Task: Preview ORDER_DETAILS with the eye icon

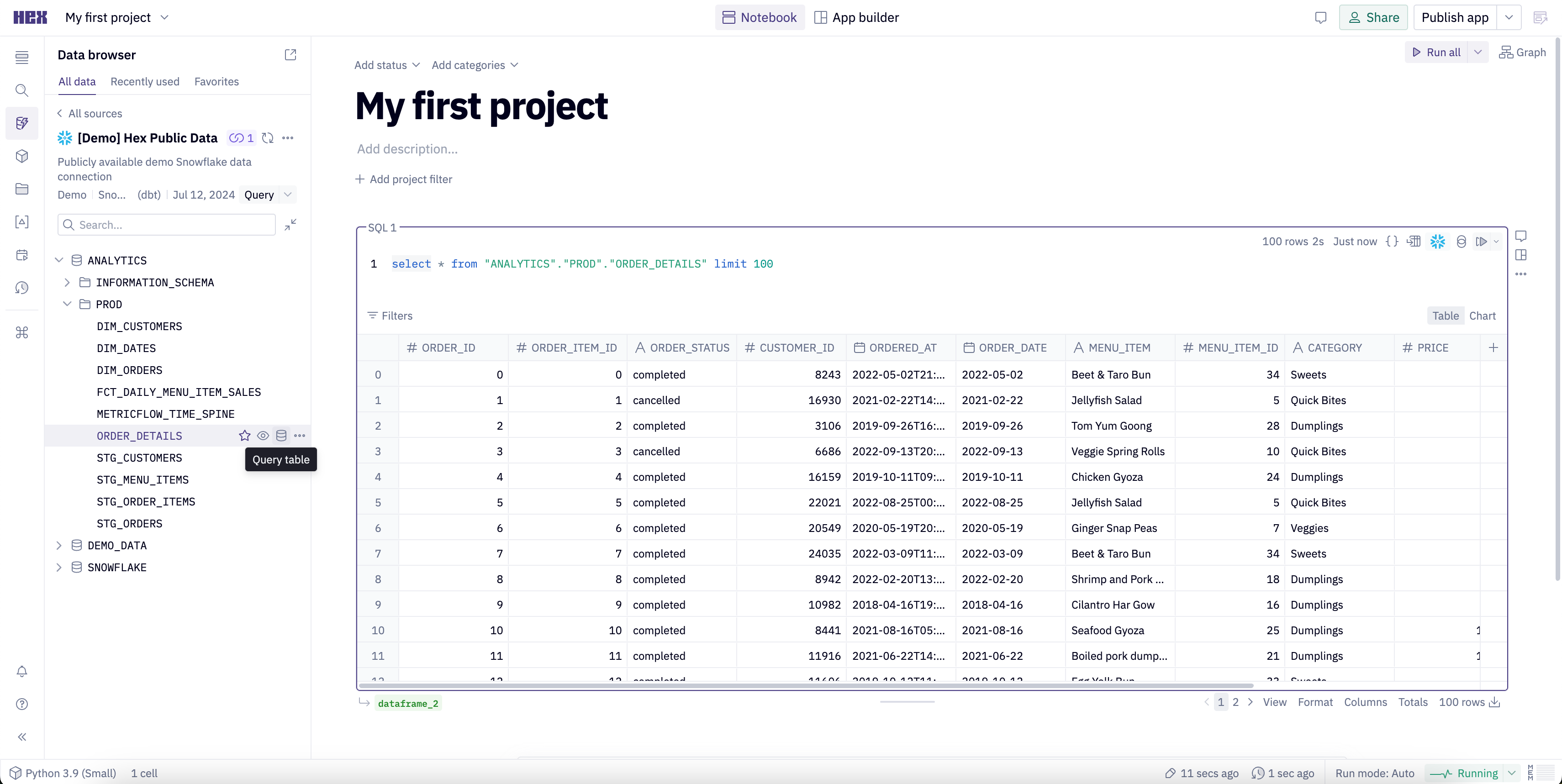Action: point(263,435)
